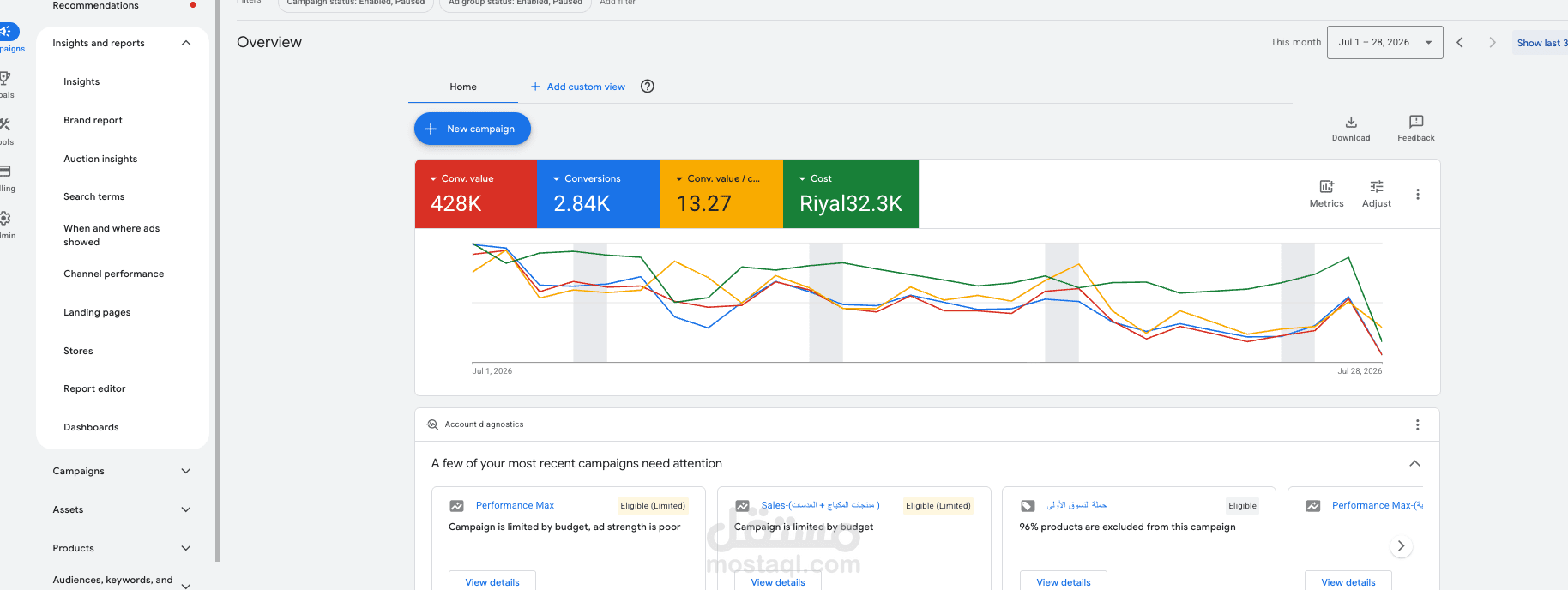The image size is (1568, 590).
Task: Open the Cost metric dropdown
Action: click(x=803, y=178)
